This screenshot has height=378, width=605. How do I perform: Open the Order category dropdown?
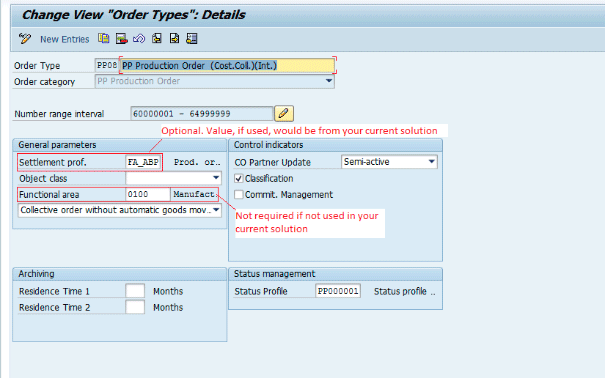329,81
